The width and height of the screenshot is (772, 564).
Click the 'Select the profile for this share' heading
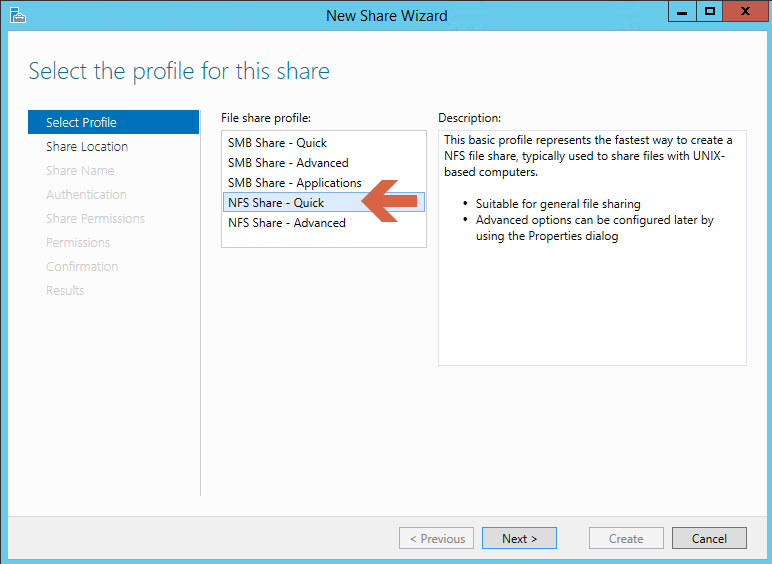pos(179,71)
